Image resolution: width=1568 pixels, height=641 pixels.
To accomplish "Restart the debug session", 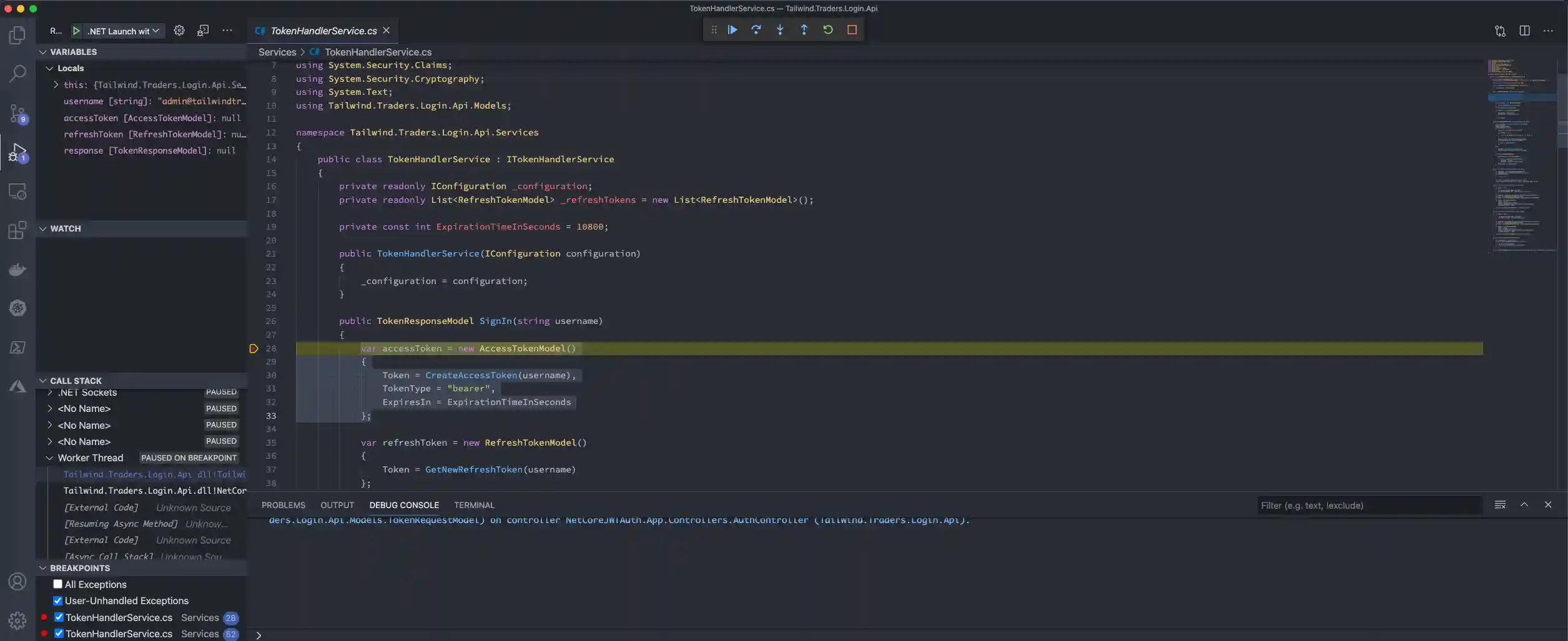I will tap(828, 29).
